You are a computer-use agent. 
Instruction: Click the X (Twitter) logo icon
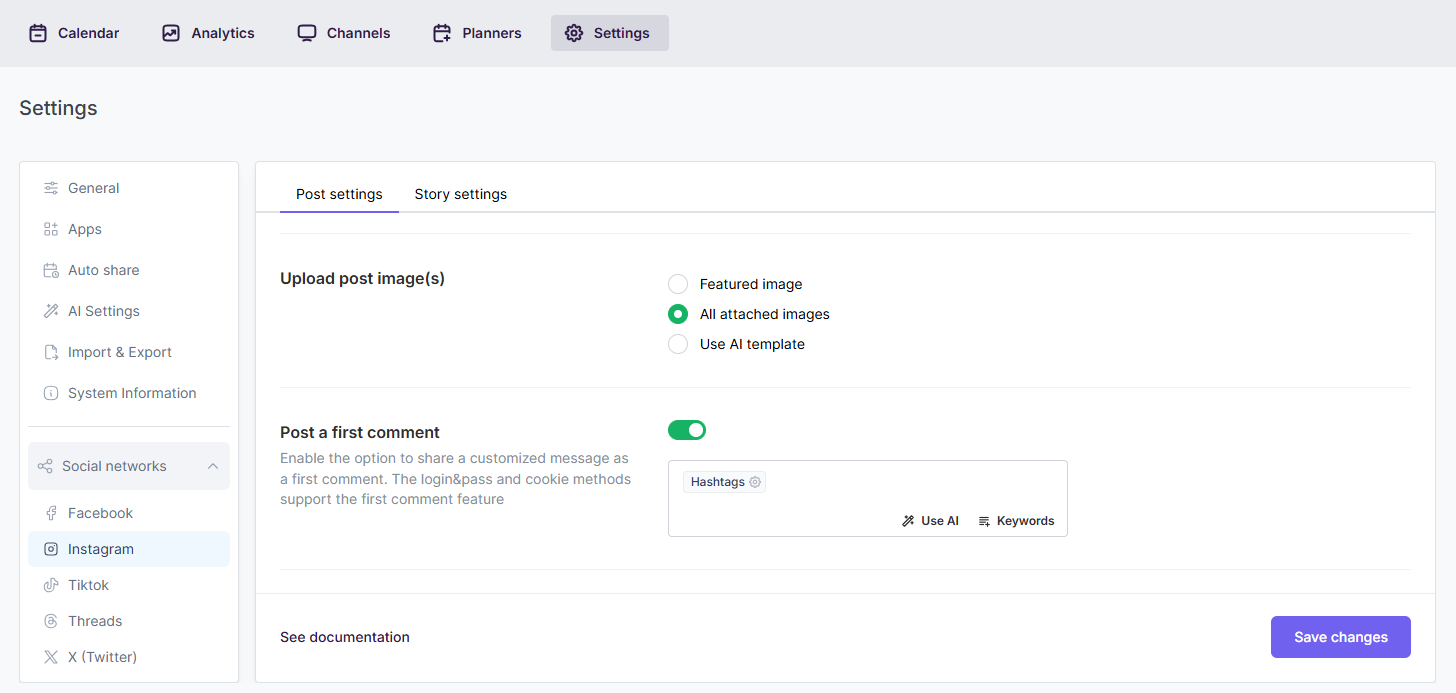pyautogui.click(x=51, y=657)
